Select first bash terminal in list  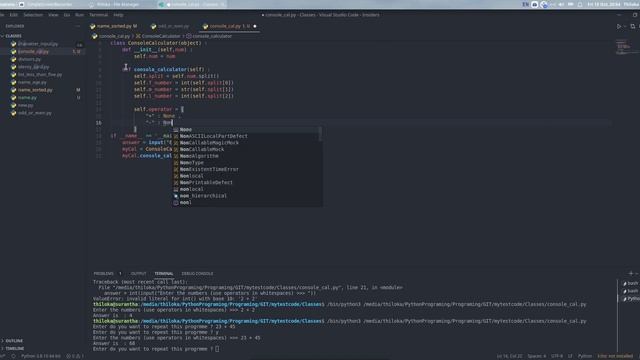coord(631,283)
